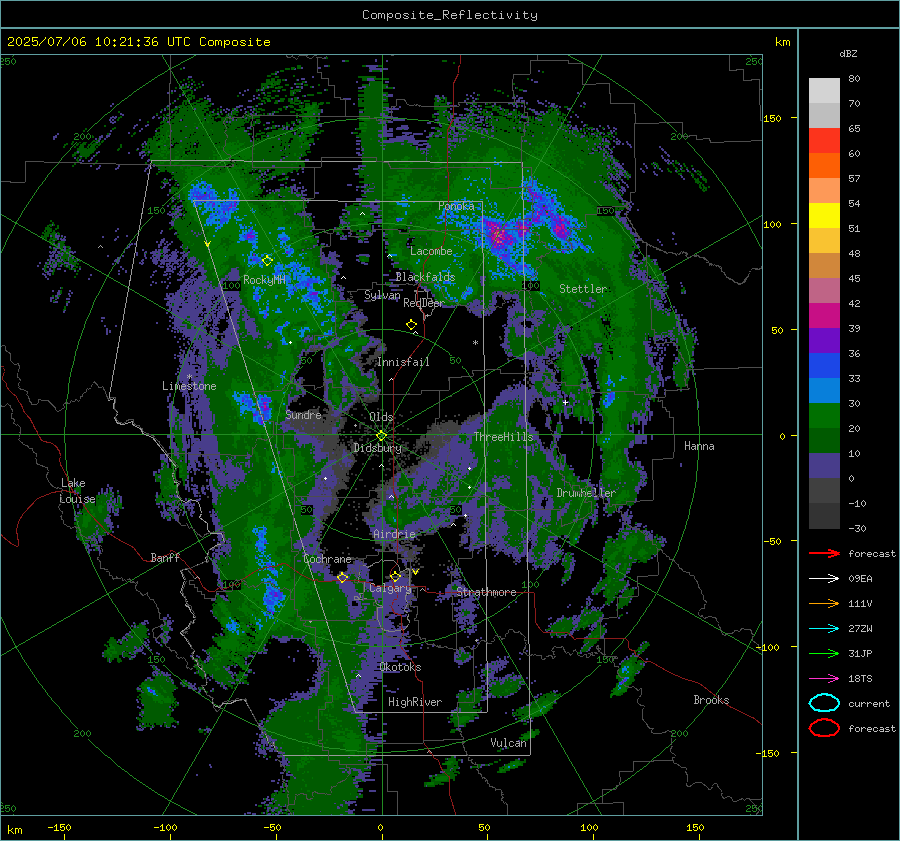Click the 2025/07/06 10:21:36 UTC Composite timestamp
The width and height of the screenshot is (900, 841).
click(x=139, y=42)
